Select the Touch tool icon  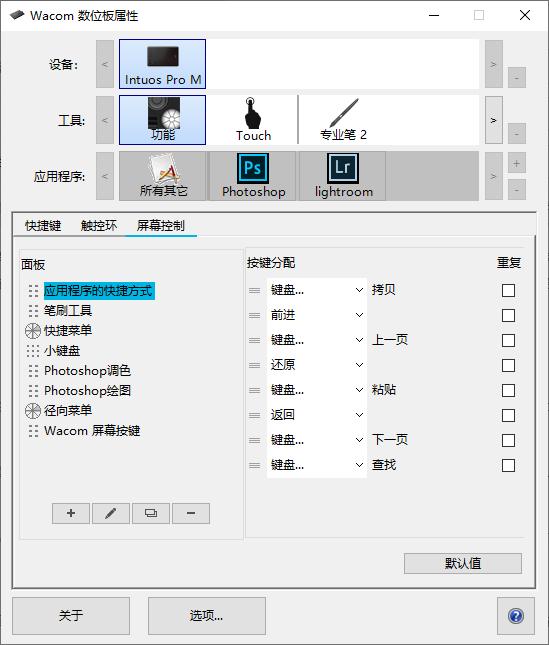252,120
